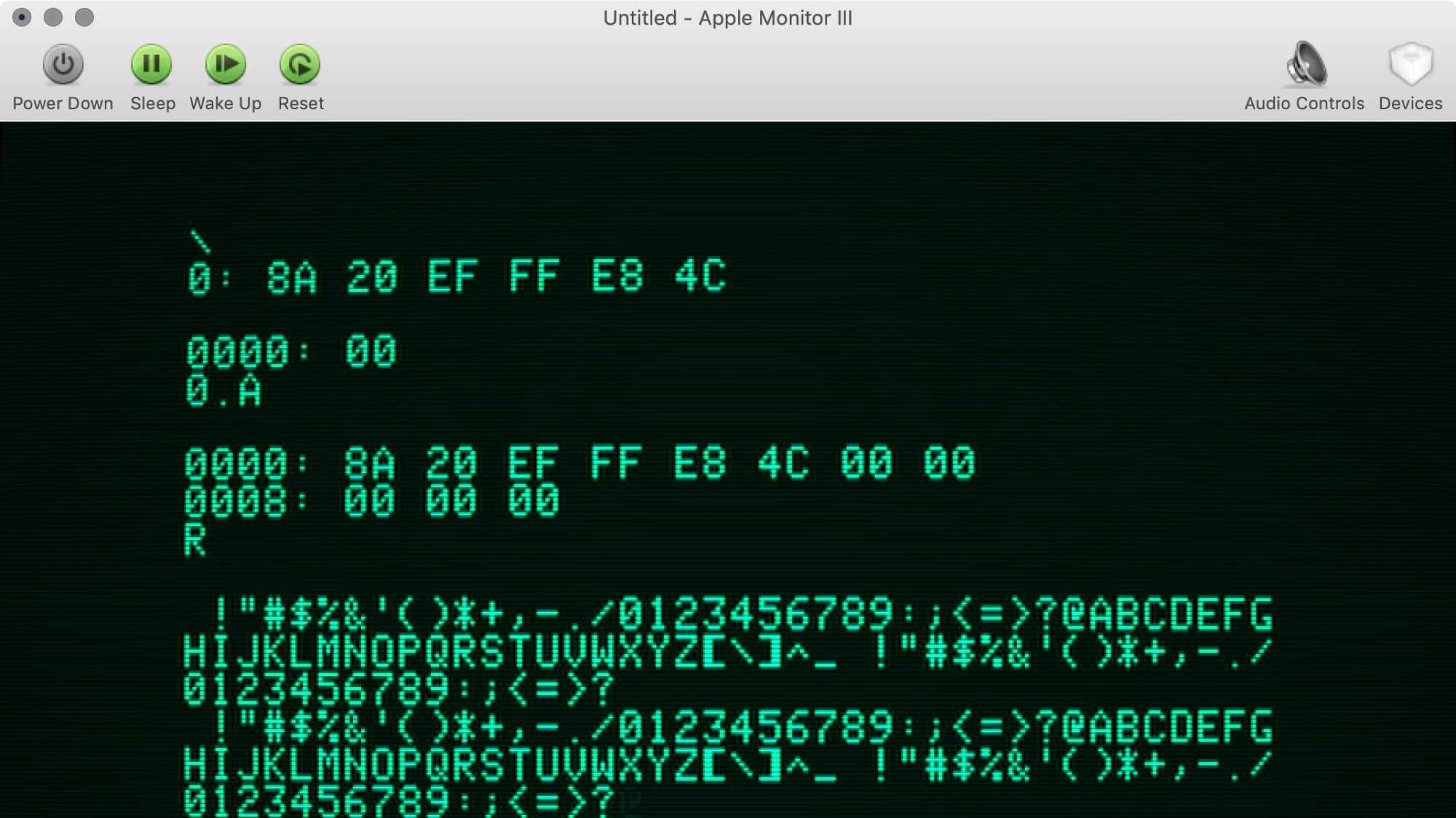Click the '0000: 8A 20 EF FF E8 4C 00 00' row
The width and height of the screenshot is (1456, 818).
[579, 463]
